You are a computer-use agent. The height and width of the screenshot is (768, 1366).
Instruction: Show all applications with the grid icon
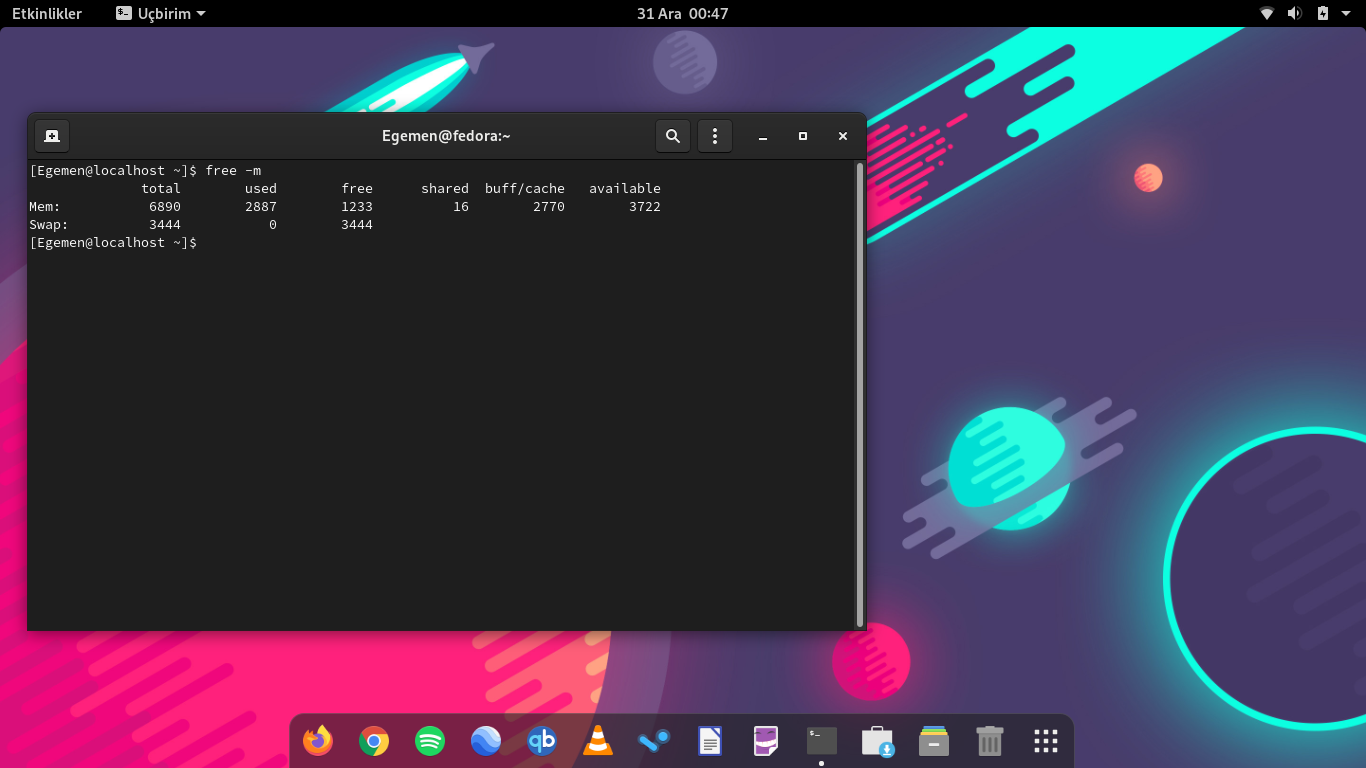(x=1046, y=741)
